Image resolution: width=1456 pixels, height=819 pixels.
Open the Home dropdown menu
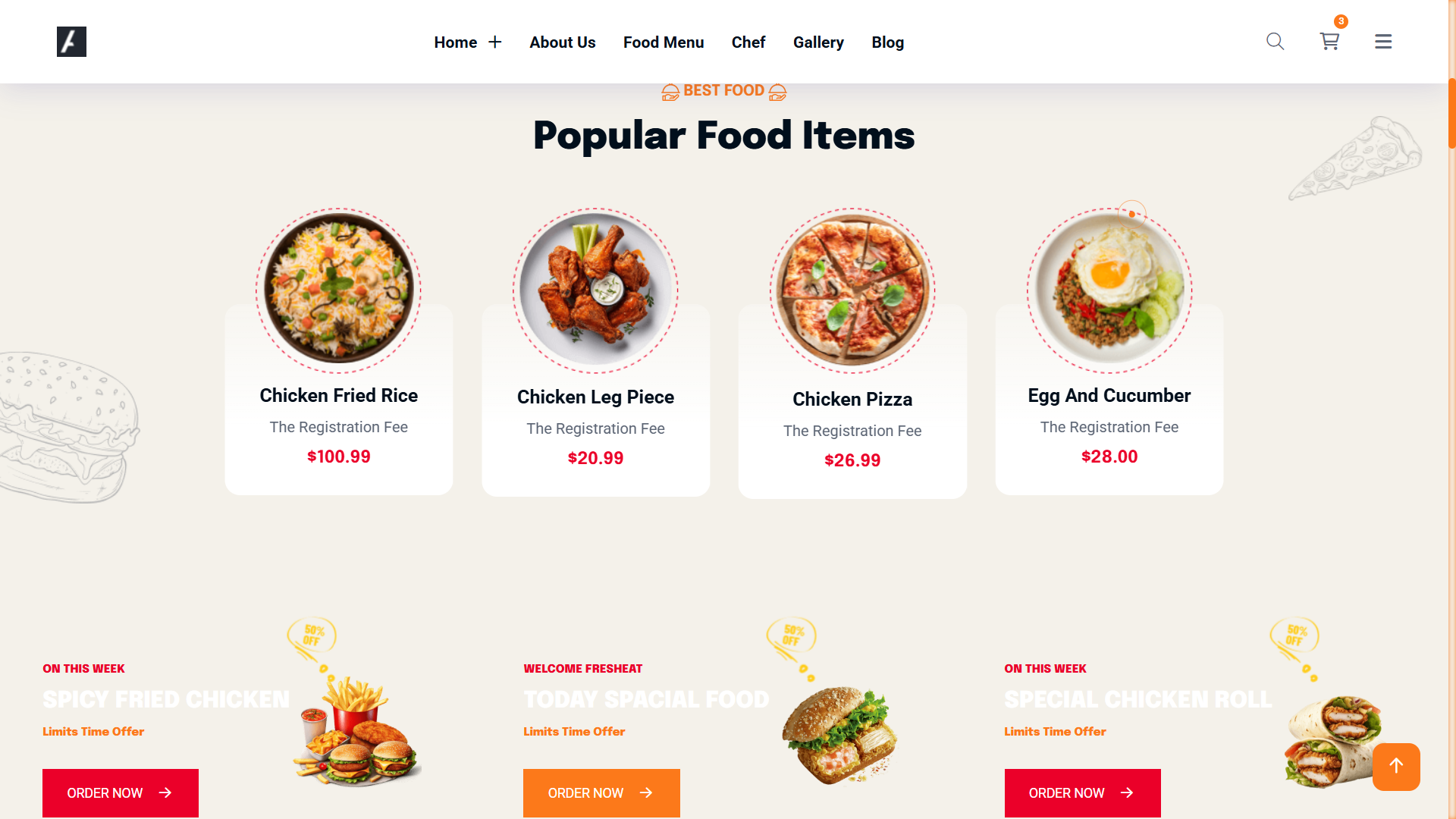coord(455,42)
